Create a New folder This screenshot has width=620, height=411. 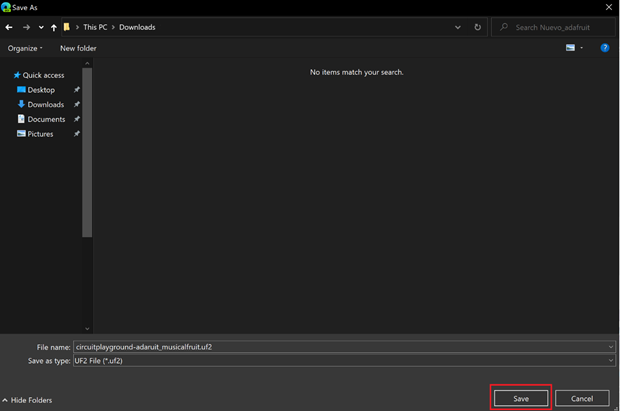[78, 48]
